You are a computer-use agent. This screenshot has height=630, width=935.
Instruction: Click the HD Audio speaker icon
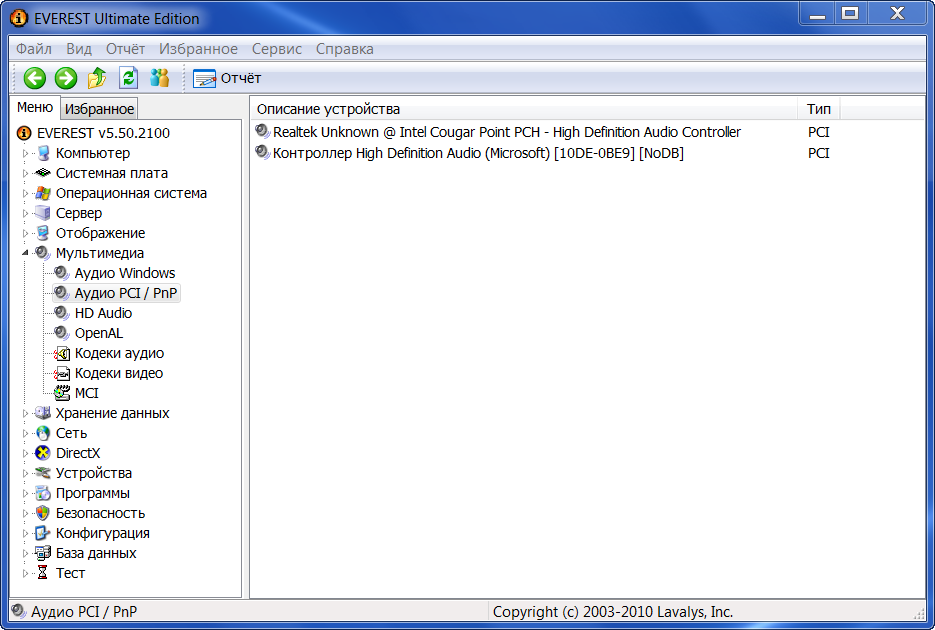[x=62, y=313]
